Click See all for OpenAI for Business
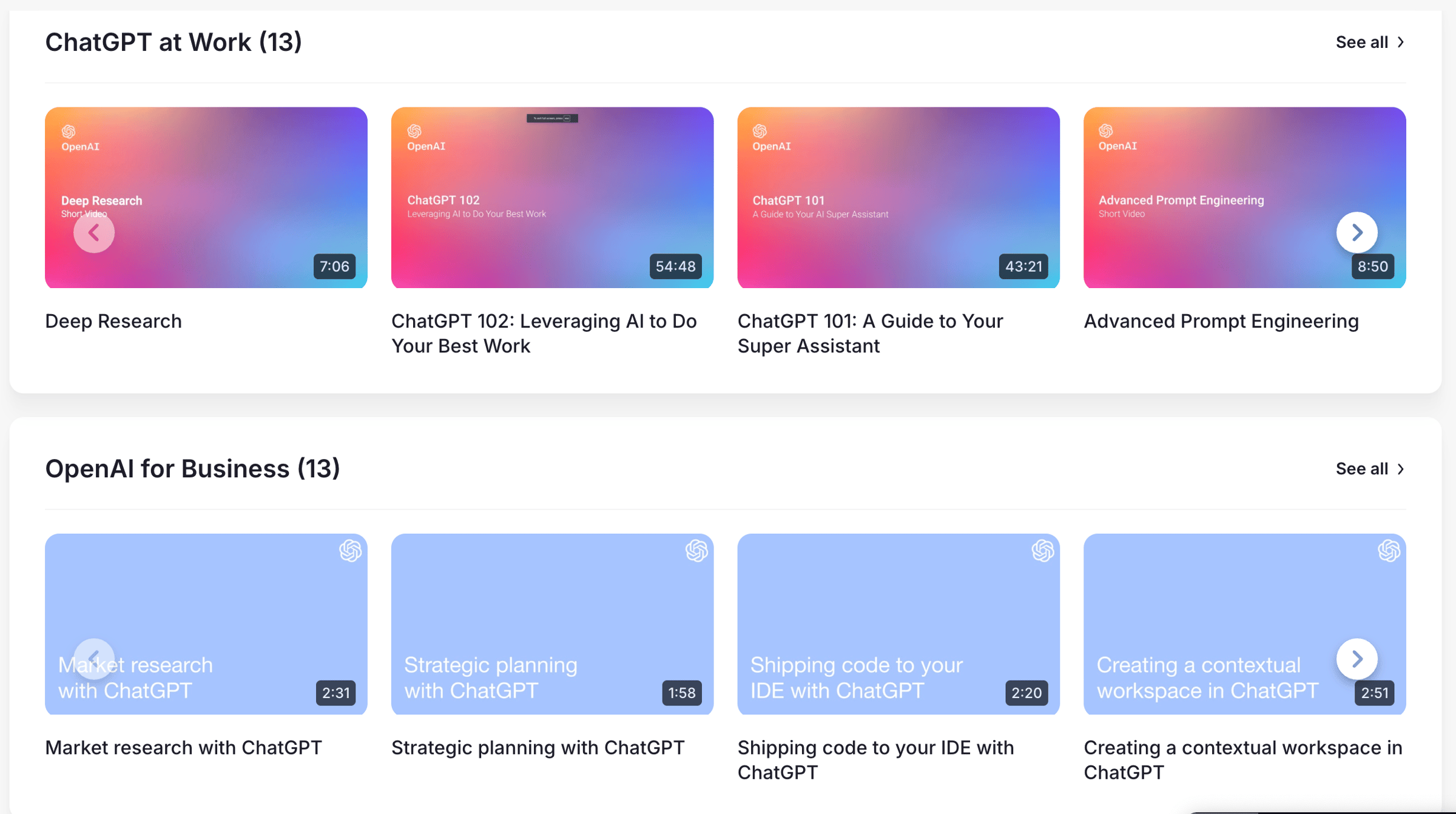The image size is (1456, 814). [1370, 468]
